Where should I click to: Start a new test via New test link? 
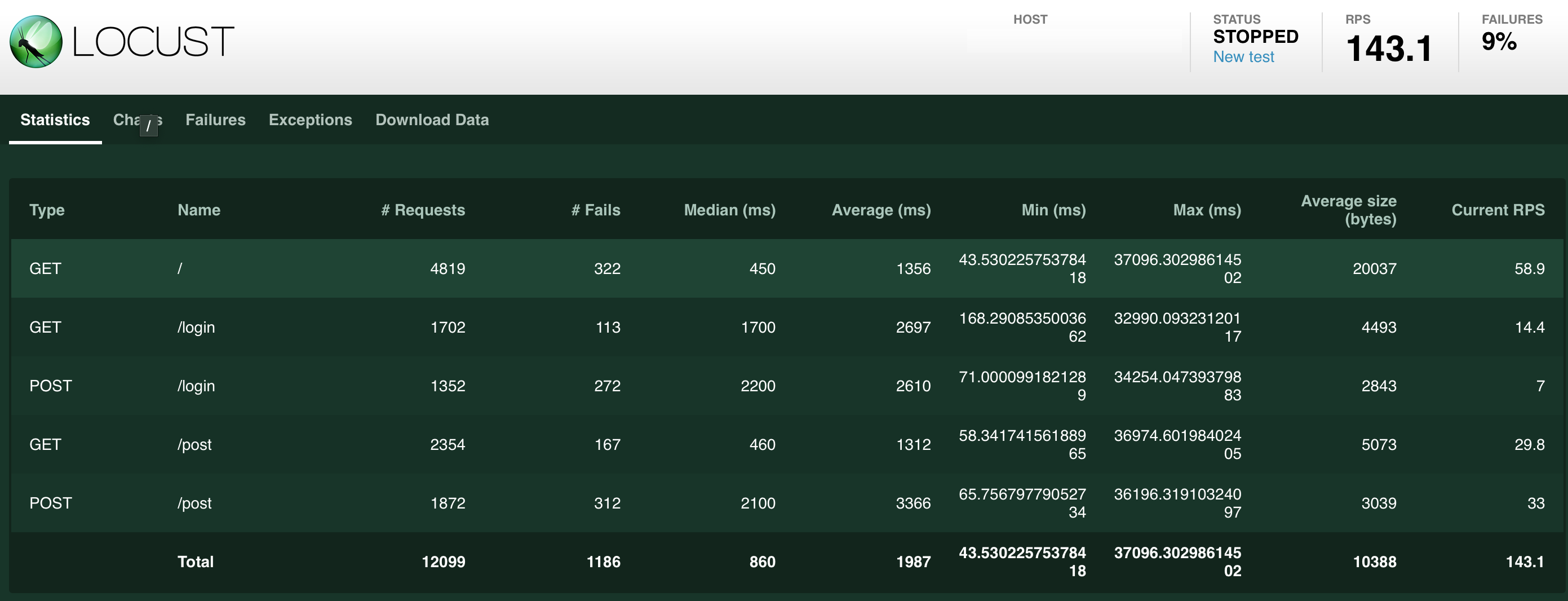tap(1243, 56)
